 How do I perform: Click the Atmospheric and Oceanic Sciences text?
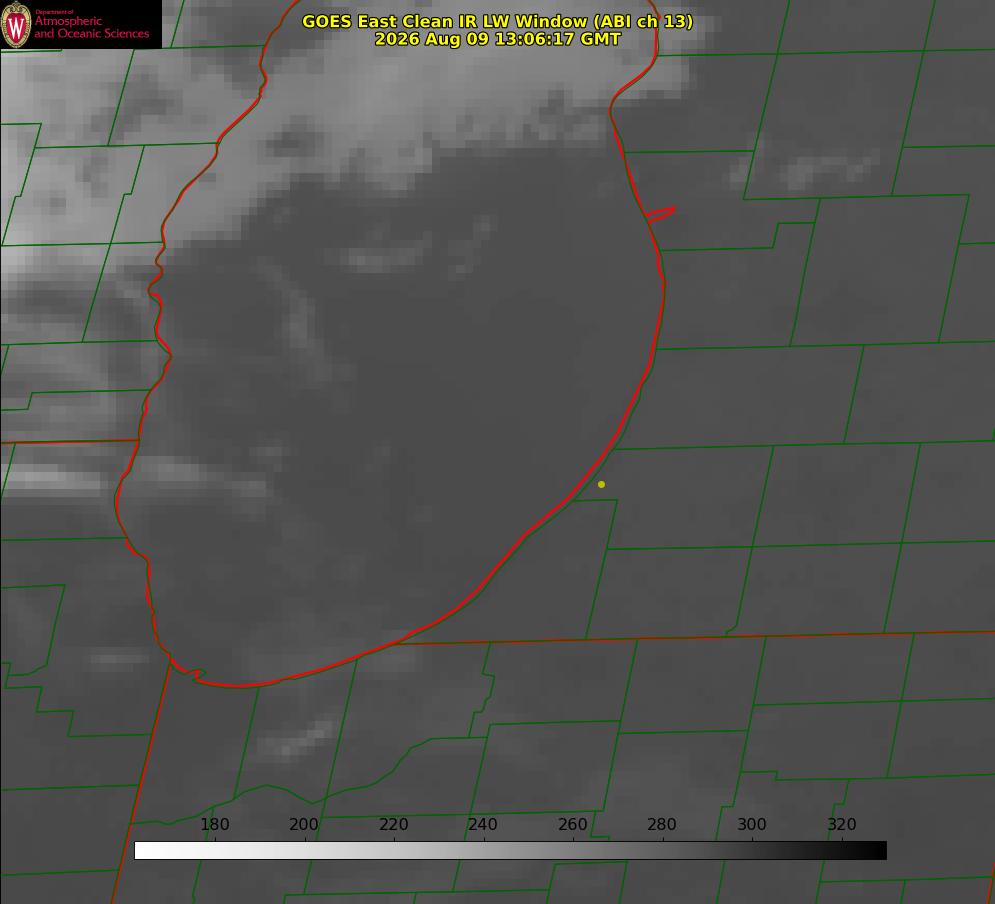[x=91, y=27]
